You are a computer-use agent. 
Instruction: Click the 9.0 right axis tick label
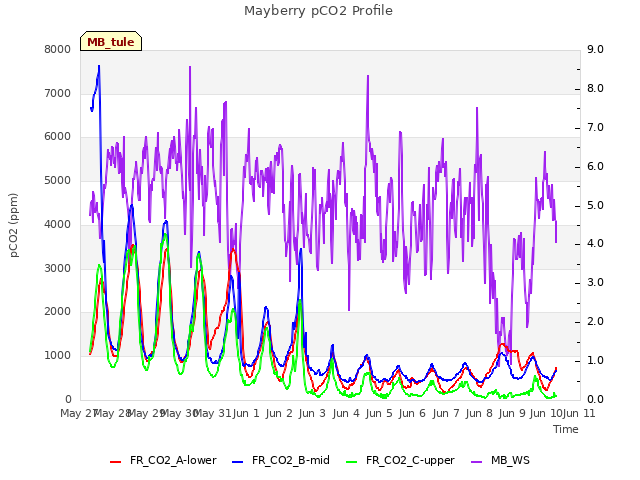point(595,49)
